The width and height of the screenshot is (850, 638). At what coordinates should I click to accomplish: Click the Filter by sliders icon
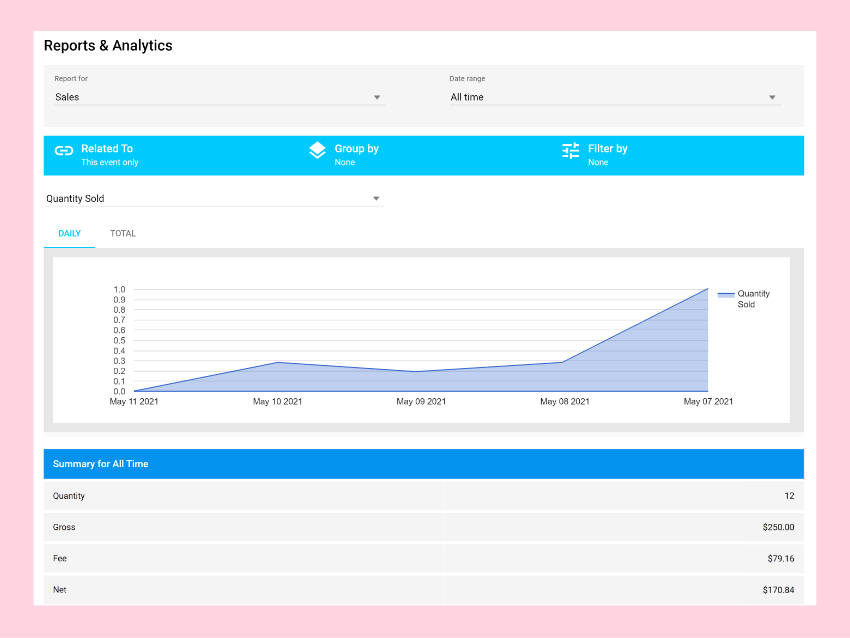click(x=571, y=151)
